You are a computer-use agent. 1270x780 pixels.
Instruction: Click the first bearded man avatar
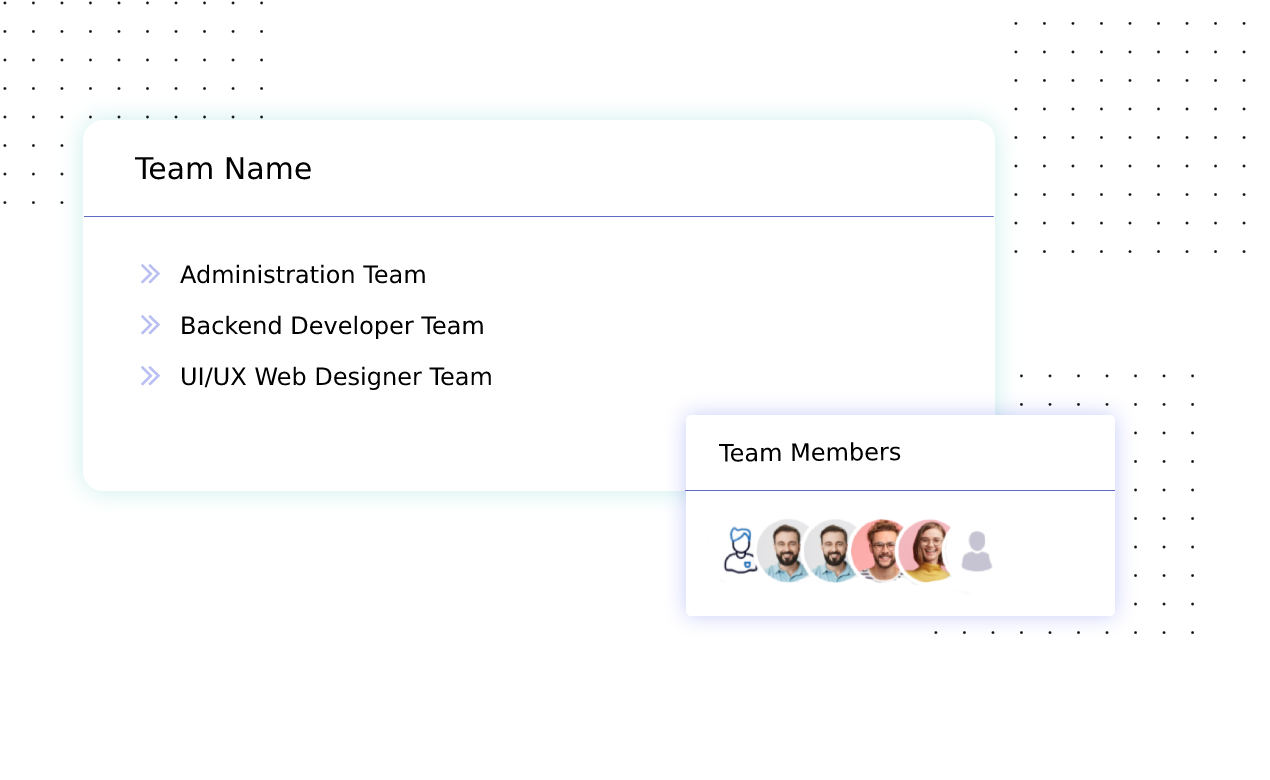pyautogui.click(x=784, y=551)
